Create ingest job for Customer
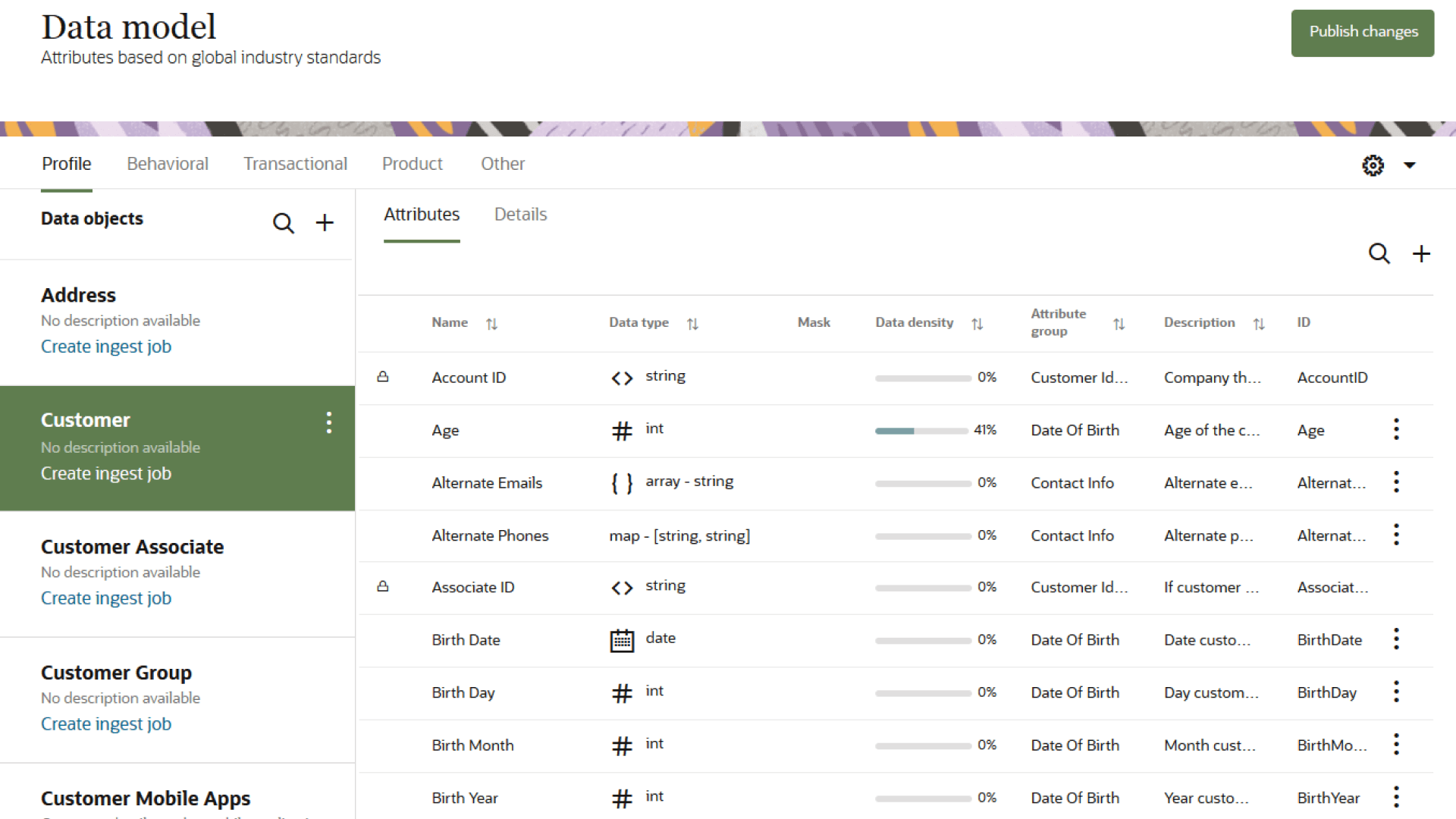Viewport: 1456px width, 819px height. (x=106, y=473)
